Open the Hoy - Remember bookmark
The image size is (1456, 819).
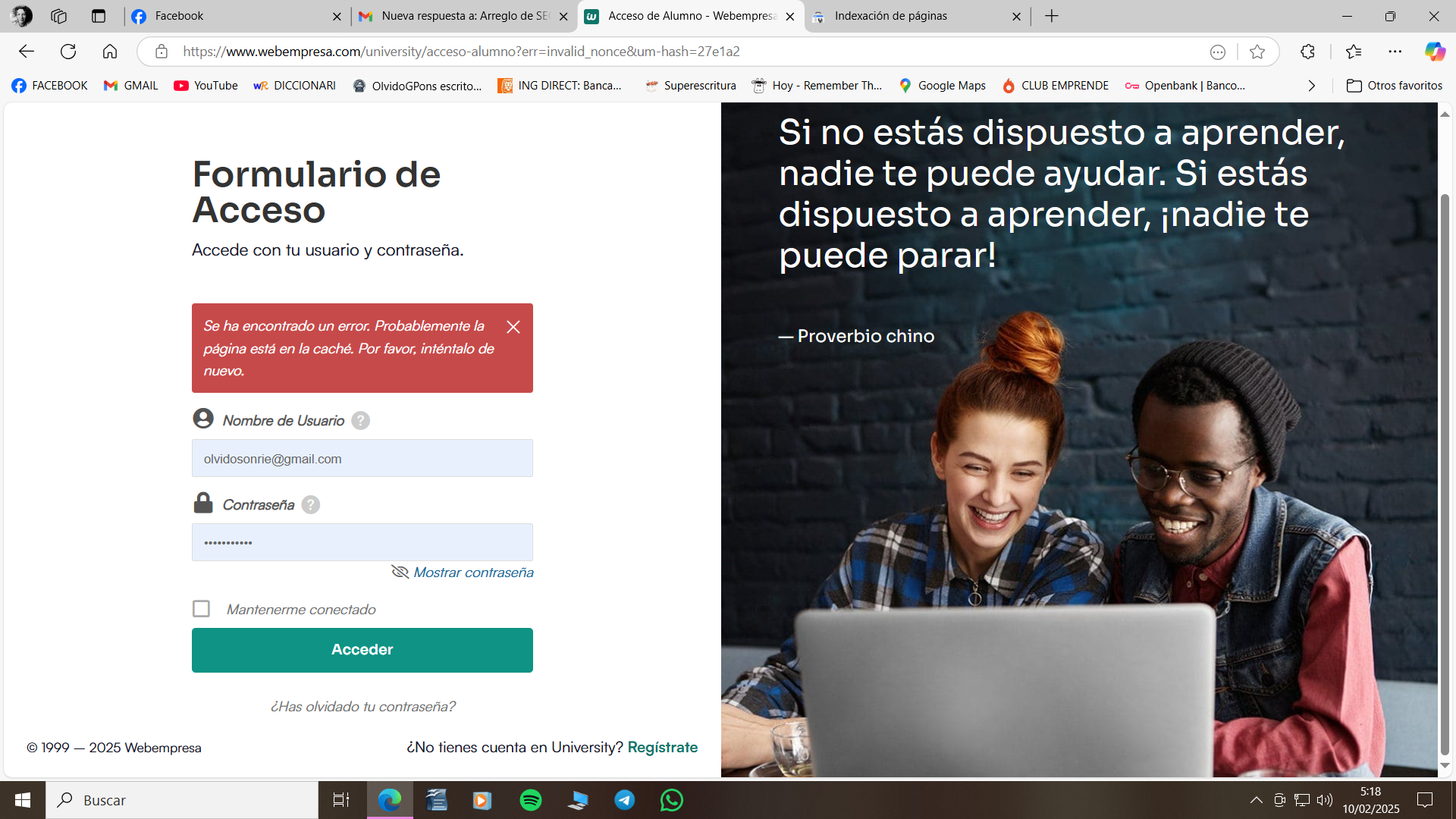click(817, 86)
